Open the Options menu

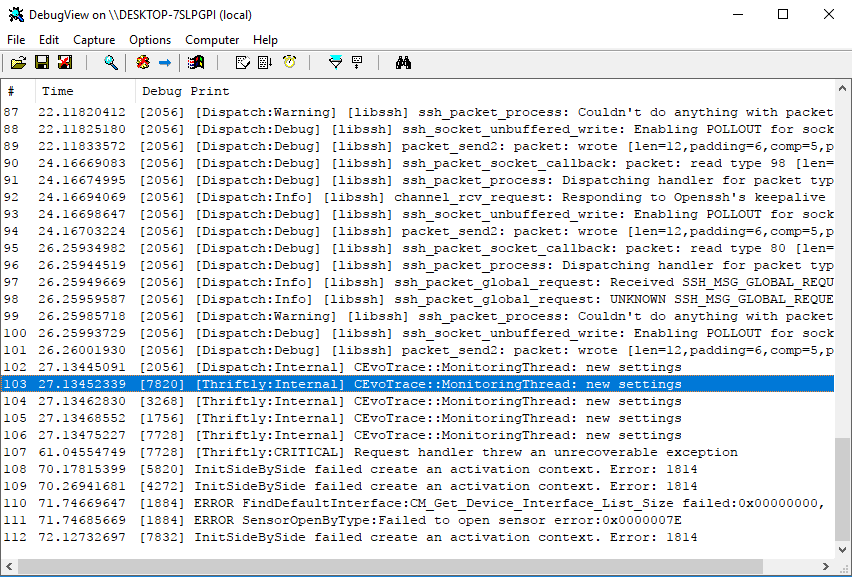pos(150,40)
